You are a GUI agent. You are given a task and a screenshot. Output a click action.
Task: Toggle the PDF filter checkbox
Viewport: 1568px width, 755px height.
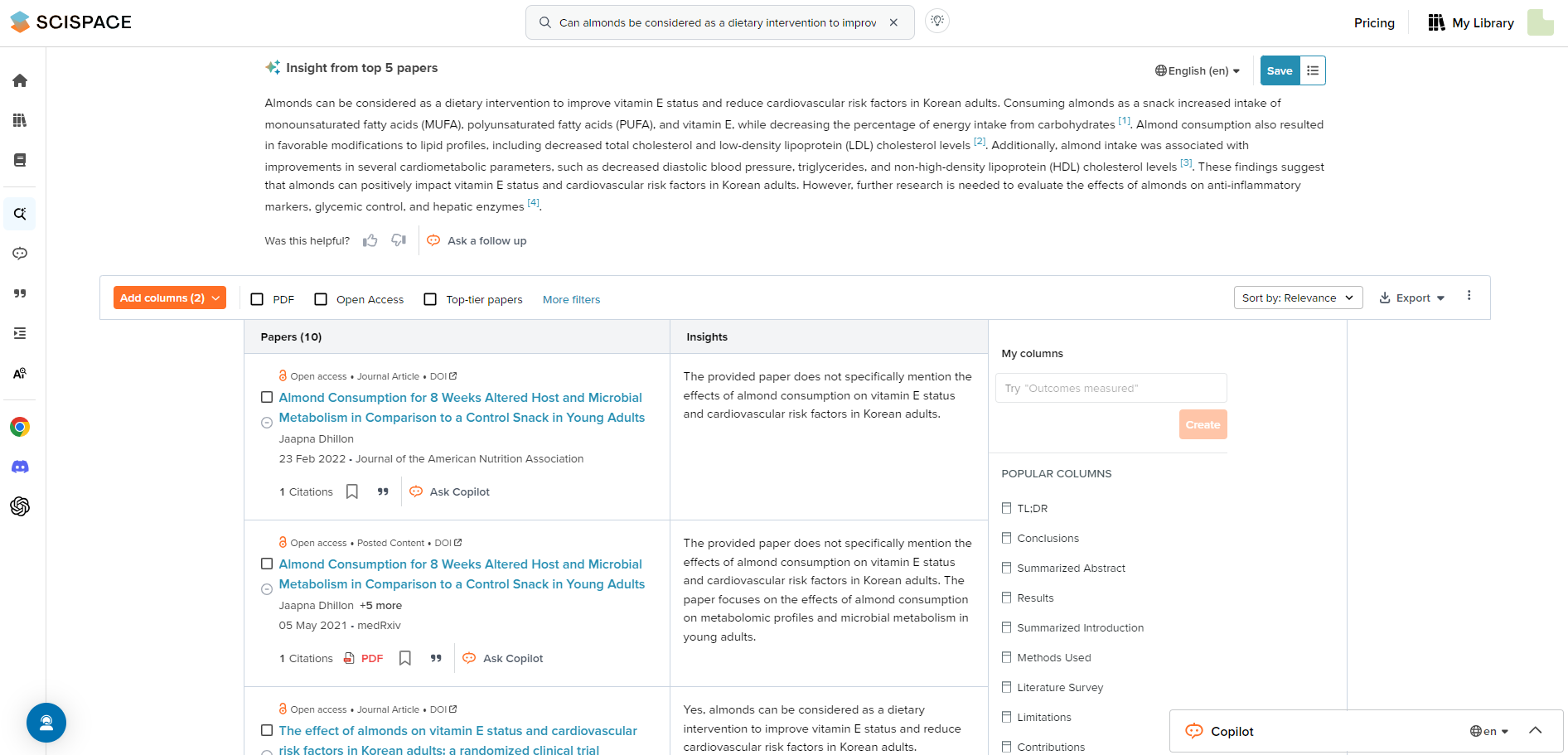click(x=257, y=299)
